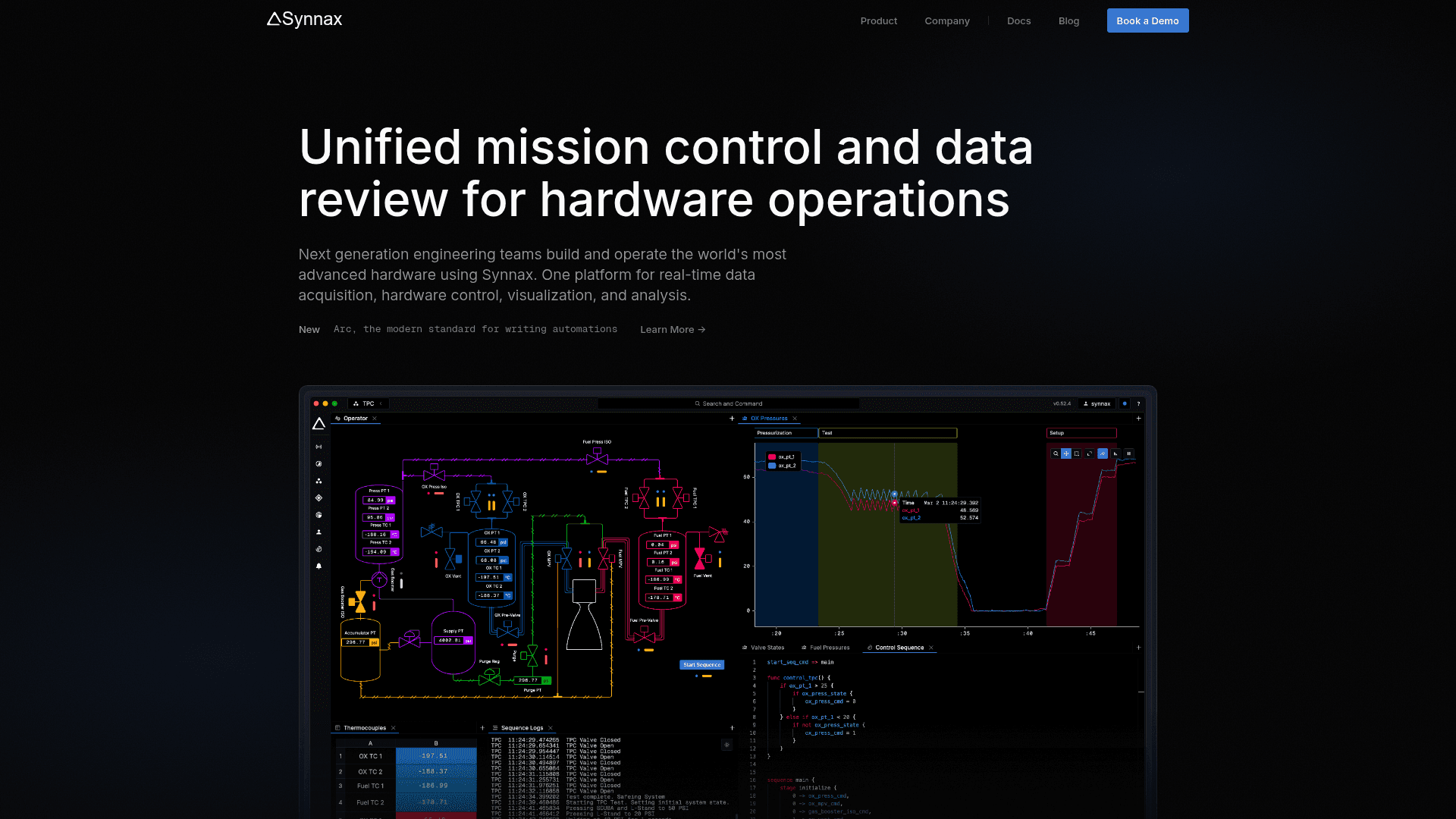The image size is (1456, 819).
Task: Click the Book a Demo button
Action: click(1147, 20)
